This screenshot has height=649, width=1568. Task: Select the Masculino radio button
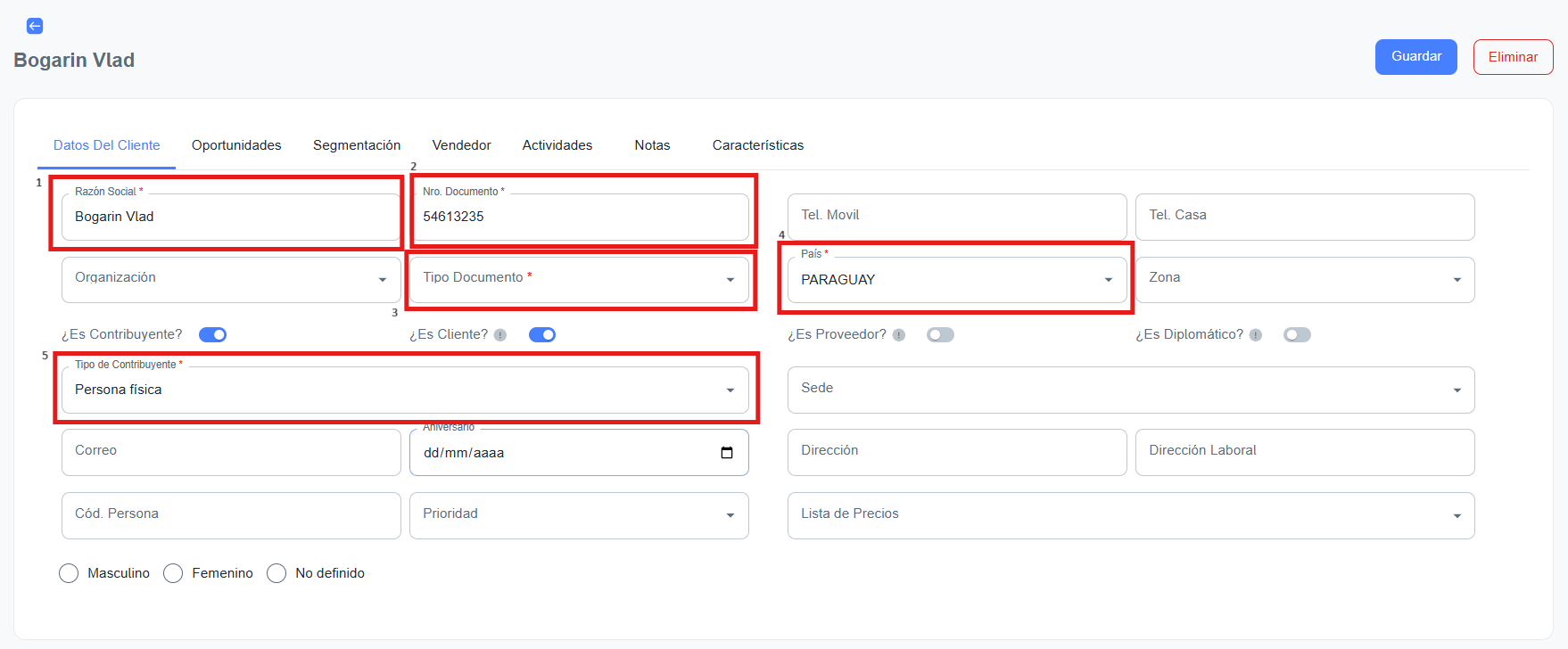(x=69, y=573)
